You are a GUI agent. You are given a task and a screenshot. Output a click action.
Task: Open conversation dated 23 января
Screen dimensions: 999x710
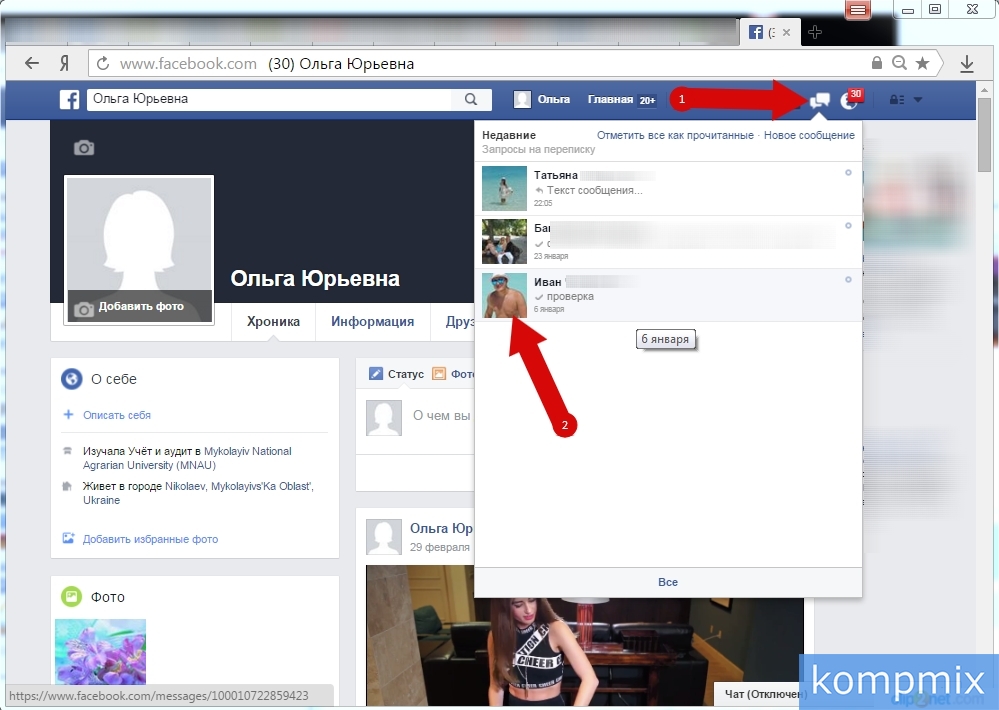(668, 242)
